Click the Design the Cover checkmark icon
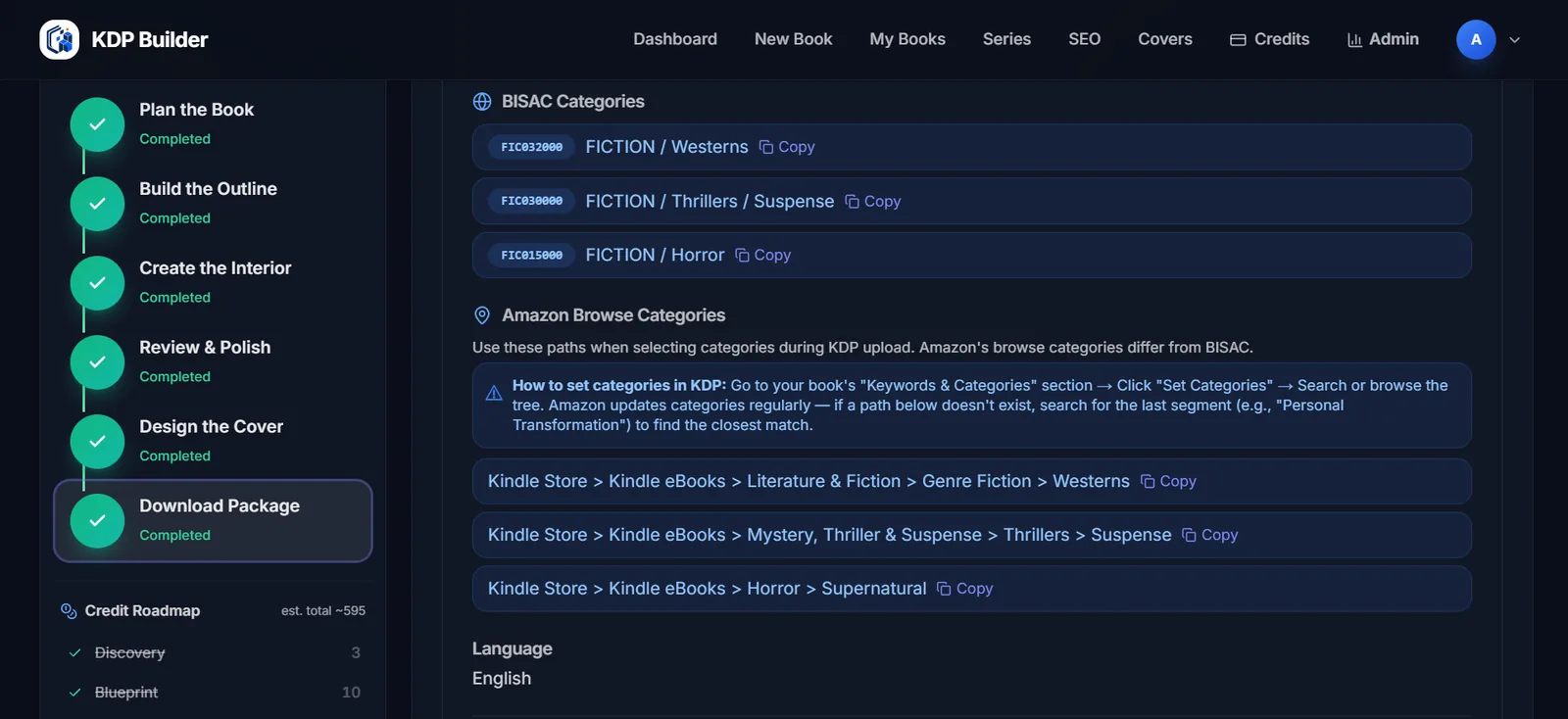Image resolution: width=1568 pixels, height=719 pixels. click(x=97, y=442)
